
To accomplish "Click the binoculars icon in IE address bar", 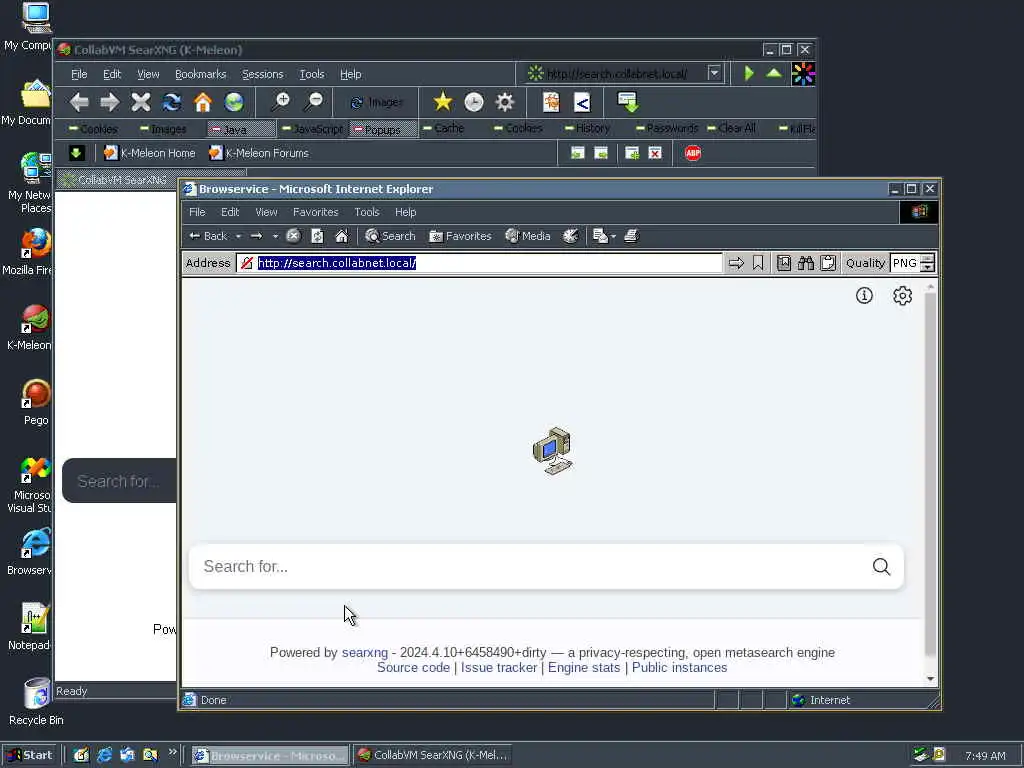I will click(806, 263).
